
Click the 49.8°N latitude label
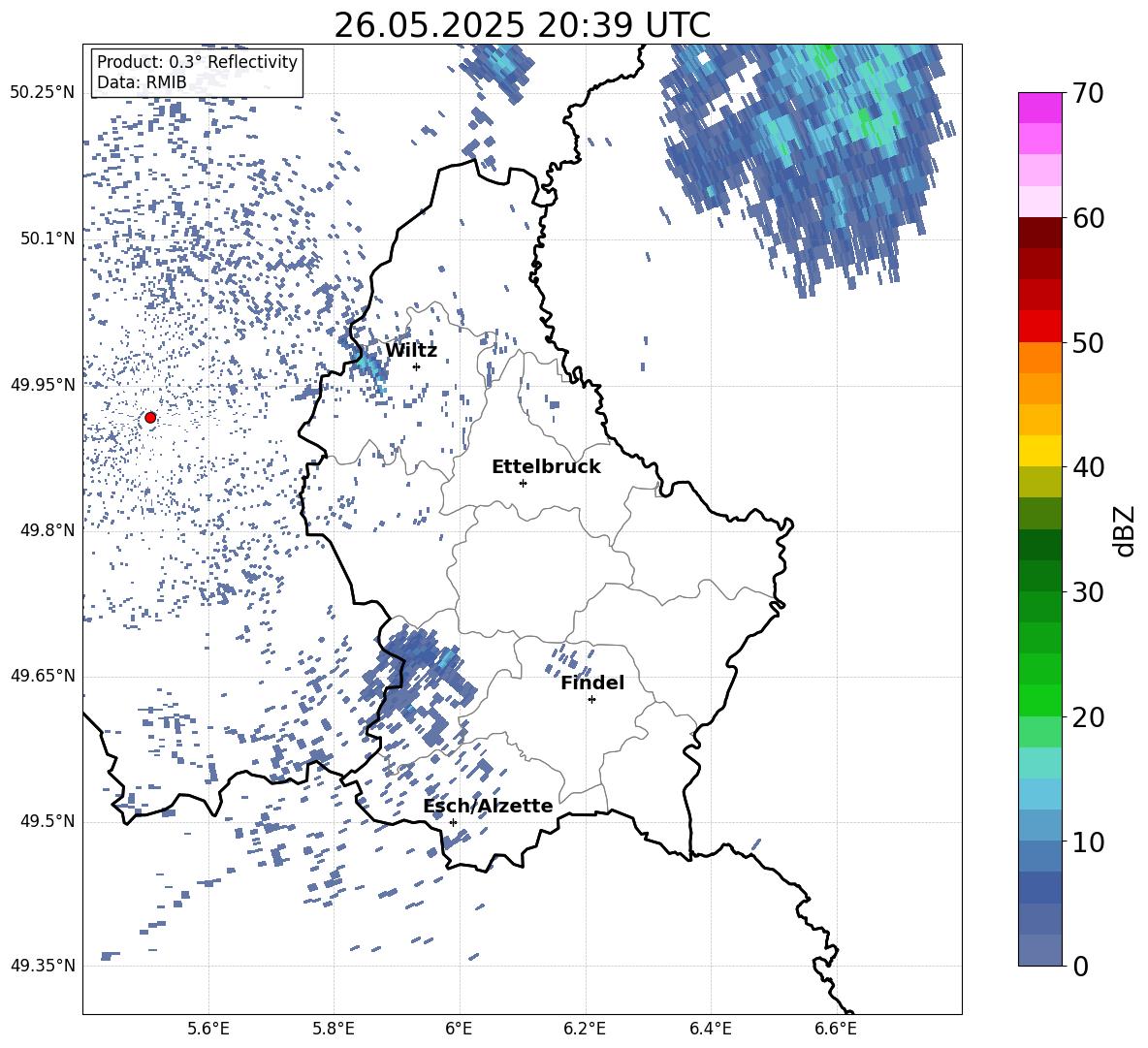[x=47, y=530]
